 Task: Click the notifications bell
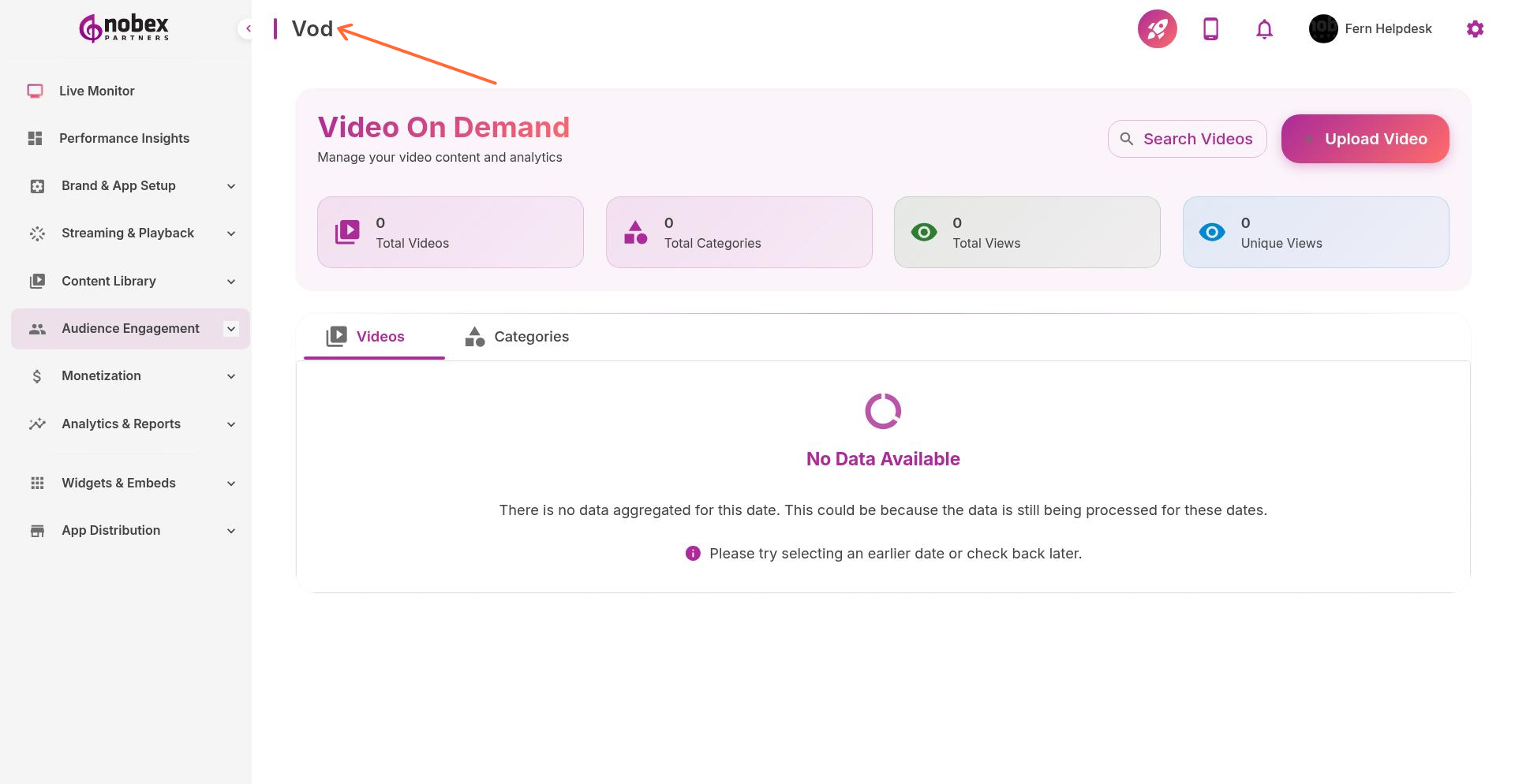(1263, 28)
